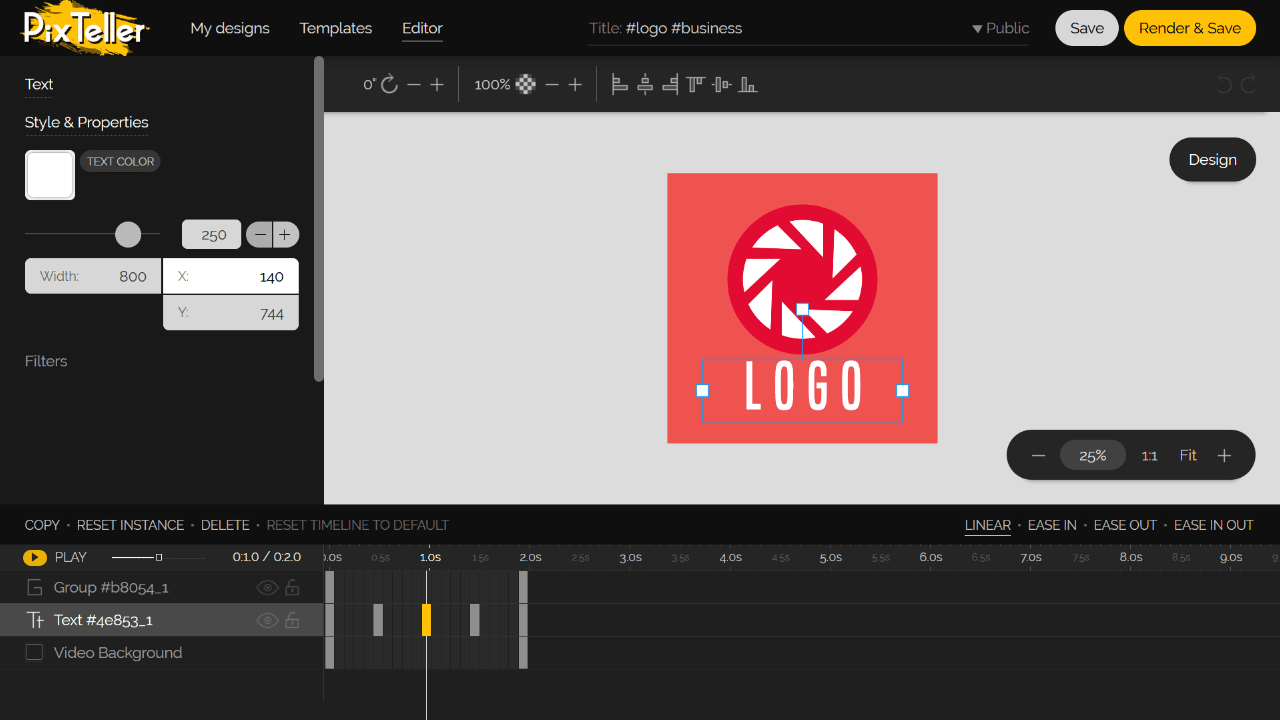This screenshot has height=720, width=1280.
Task: Click the rotate icon next to 0°
Action: point(390,84)
